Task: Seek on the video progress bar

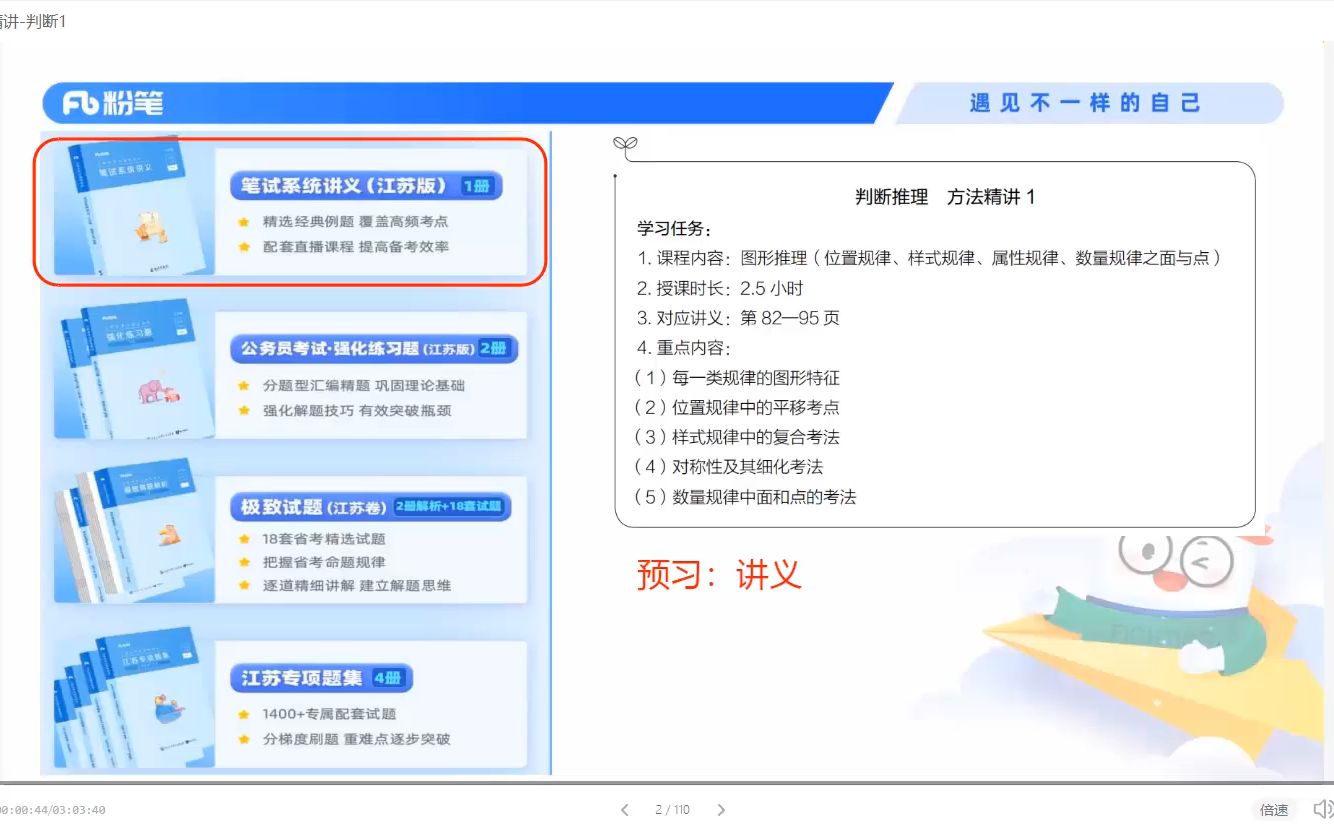Action: (x=667, y=782)
